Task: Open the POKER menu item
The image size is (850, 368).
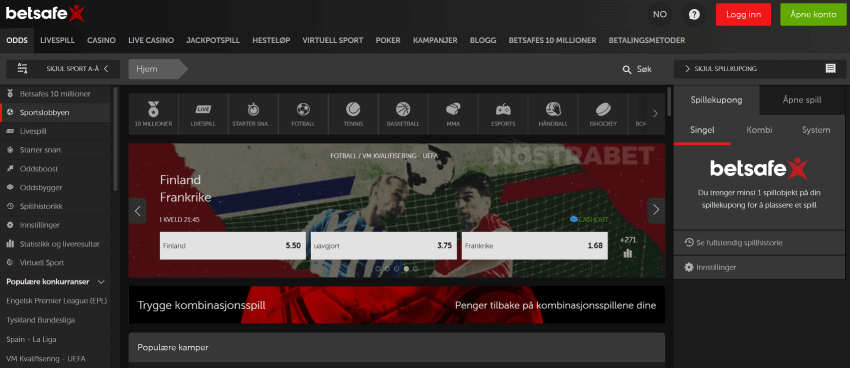Action: click(388, 40)
